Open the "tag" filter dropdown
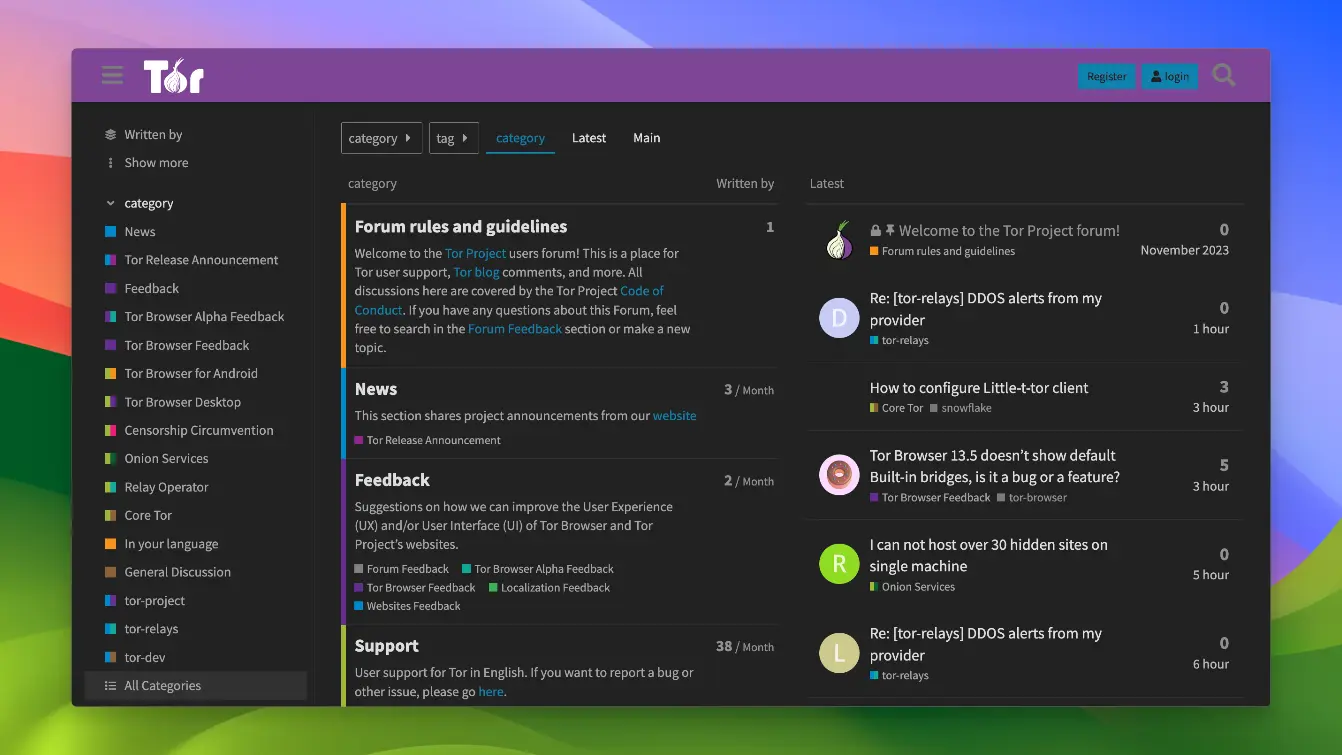 (453, 137)
